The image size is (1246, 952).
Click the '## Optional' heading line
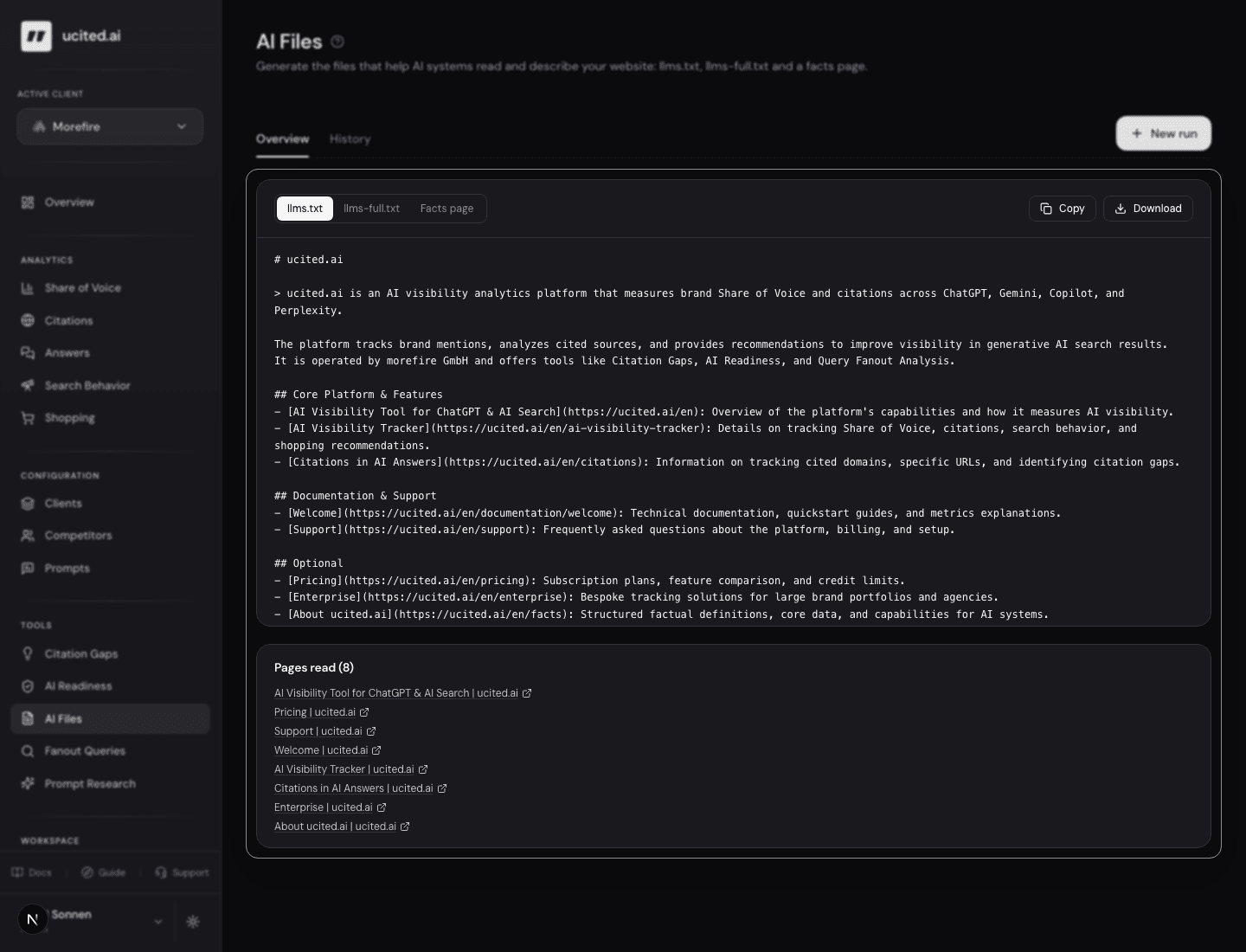(309, 563)
